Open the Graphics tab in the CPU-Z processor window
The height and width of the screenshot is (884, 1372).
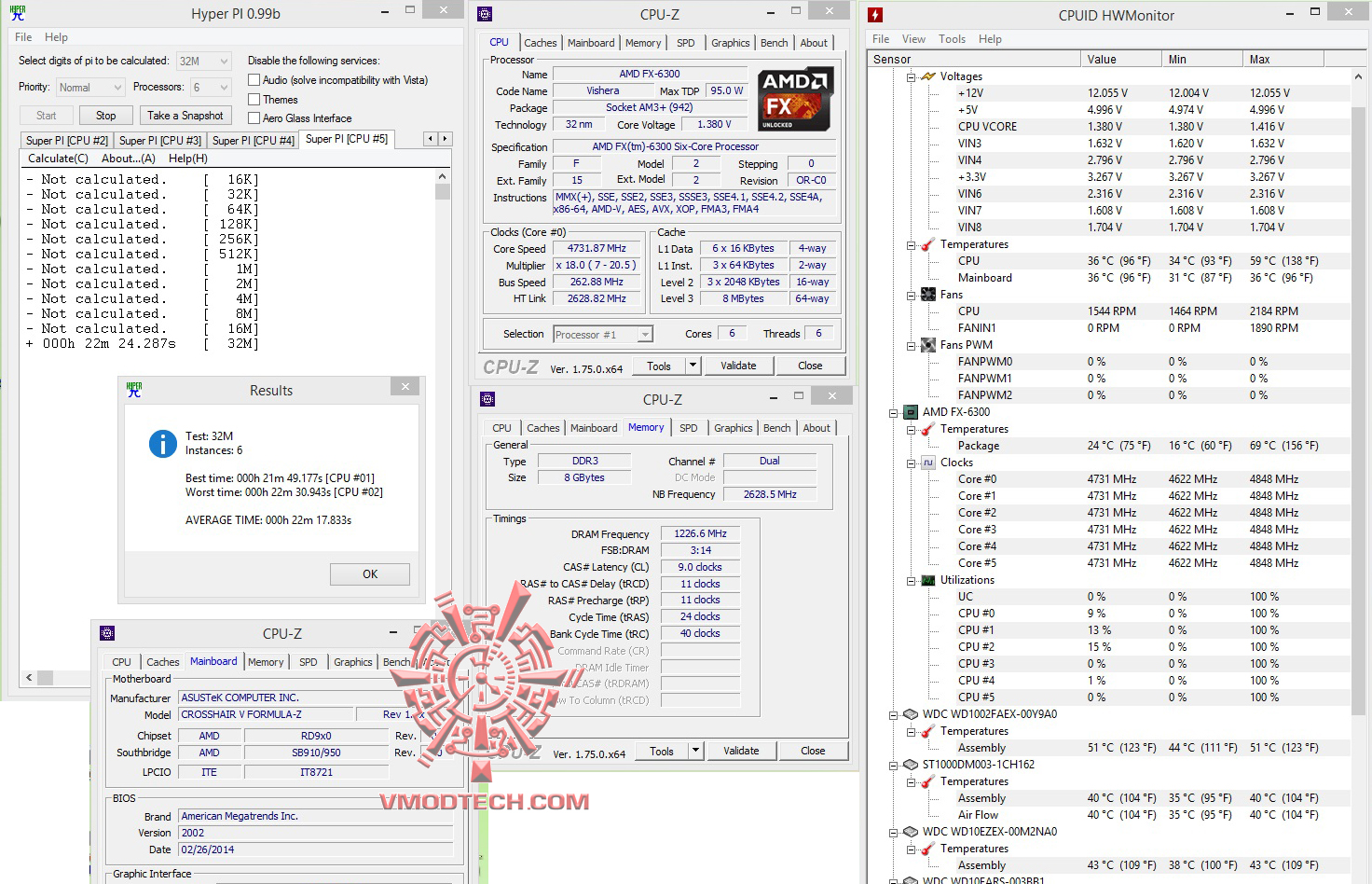click(731, 43)
